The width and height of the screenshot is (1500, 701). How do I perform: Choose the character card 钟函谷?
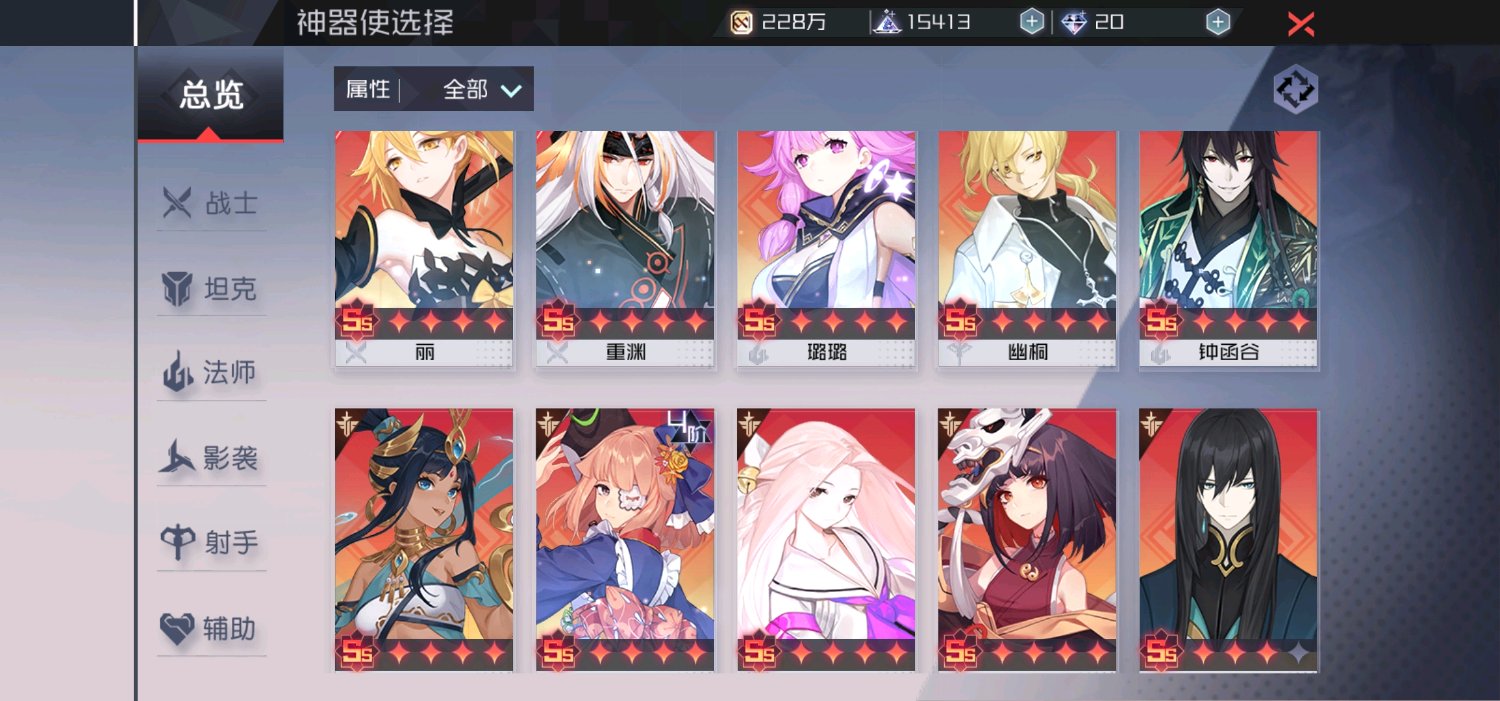coord(1229,249)
